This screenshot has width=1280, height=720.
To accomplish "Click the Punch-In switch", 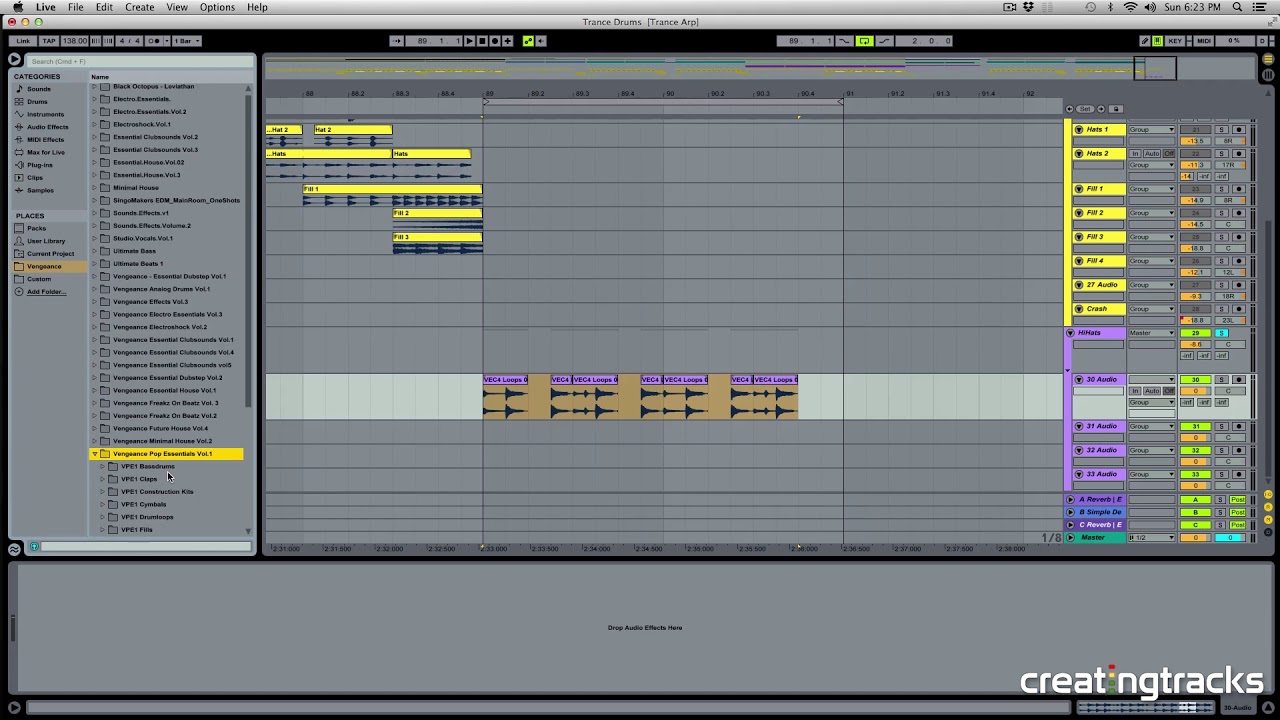I will [x=845, y=41].
